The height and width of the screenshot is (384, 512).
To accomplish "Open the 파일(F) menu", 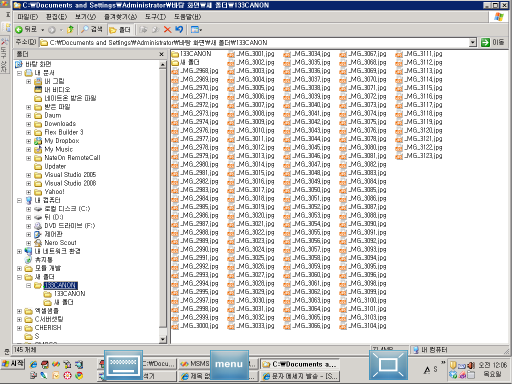I will click(x=28, y=17).
